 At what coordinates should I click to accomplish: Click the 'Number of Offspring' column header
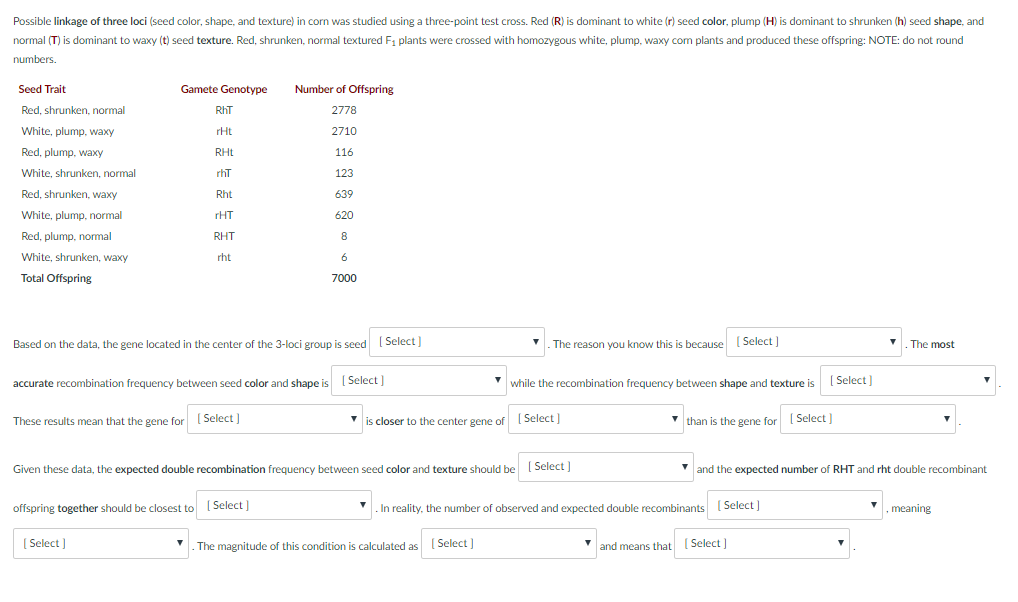(344, 89)
